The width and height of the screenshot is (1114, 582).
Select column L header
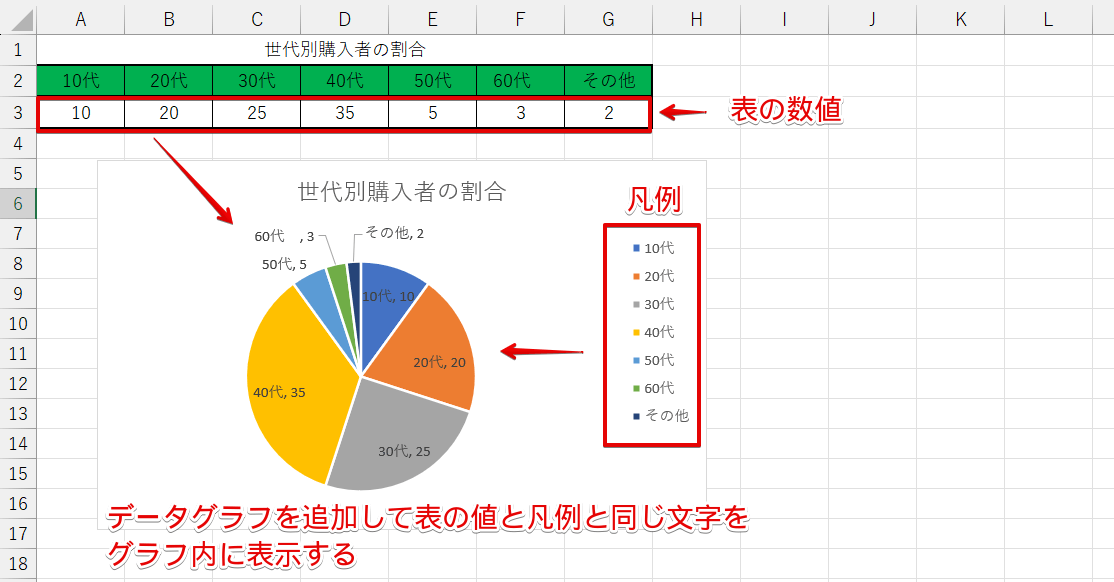point(1047,18)
